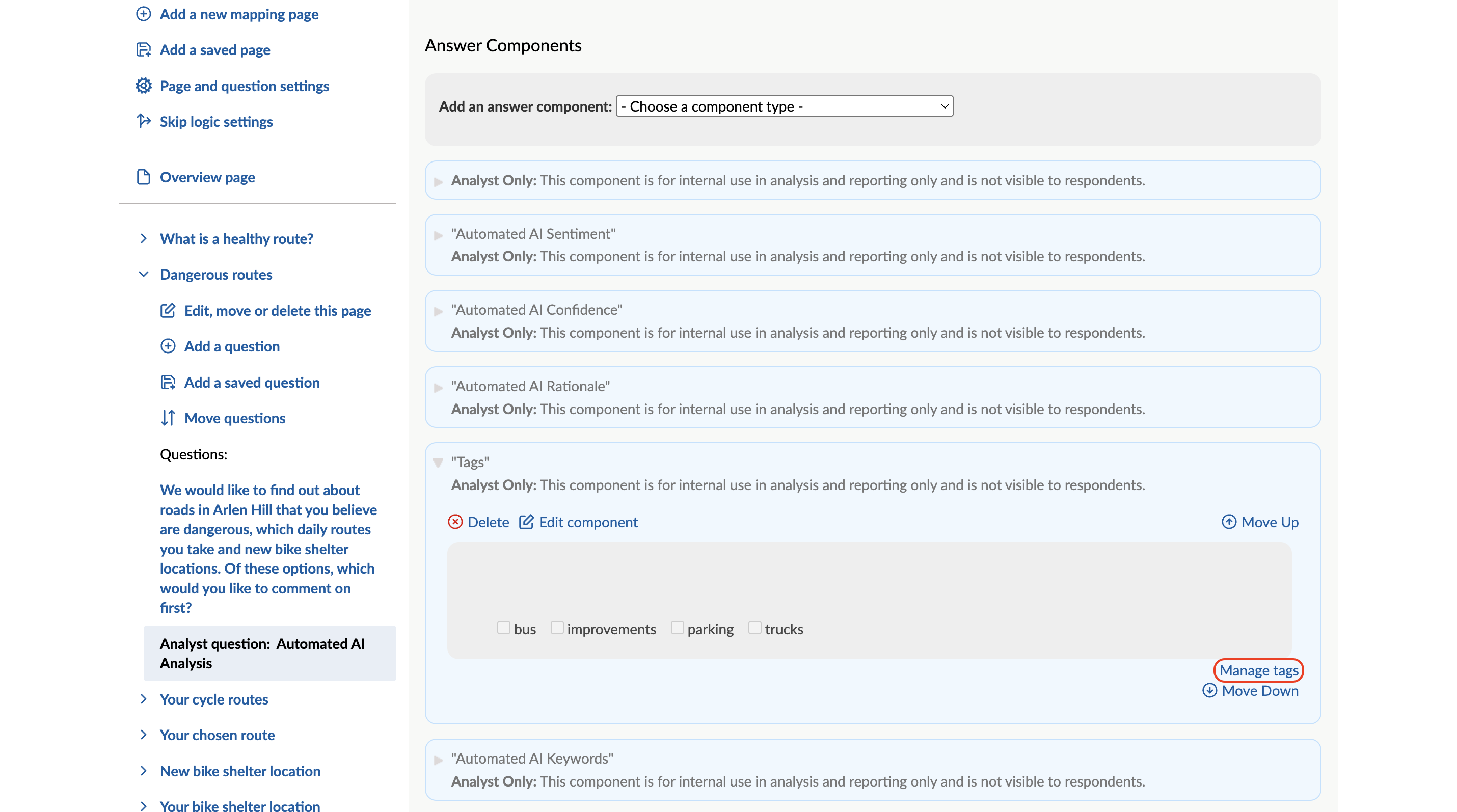
Task: Tick the parking tag checkbox
Action: 677,628
